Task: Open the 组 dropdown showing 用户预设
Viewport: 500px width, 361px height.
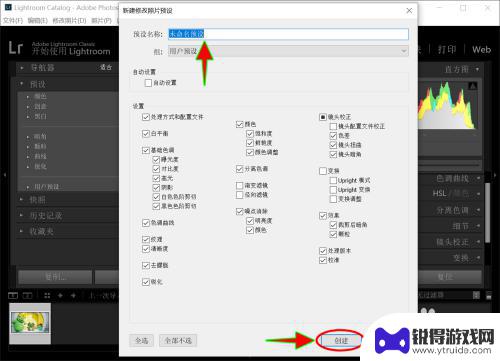Action: click(288, 51)
